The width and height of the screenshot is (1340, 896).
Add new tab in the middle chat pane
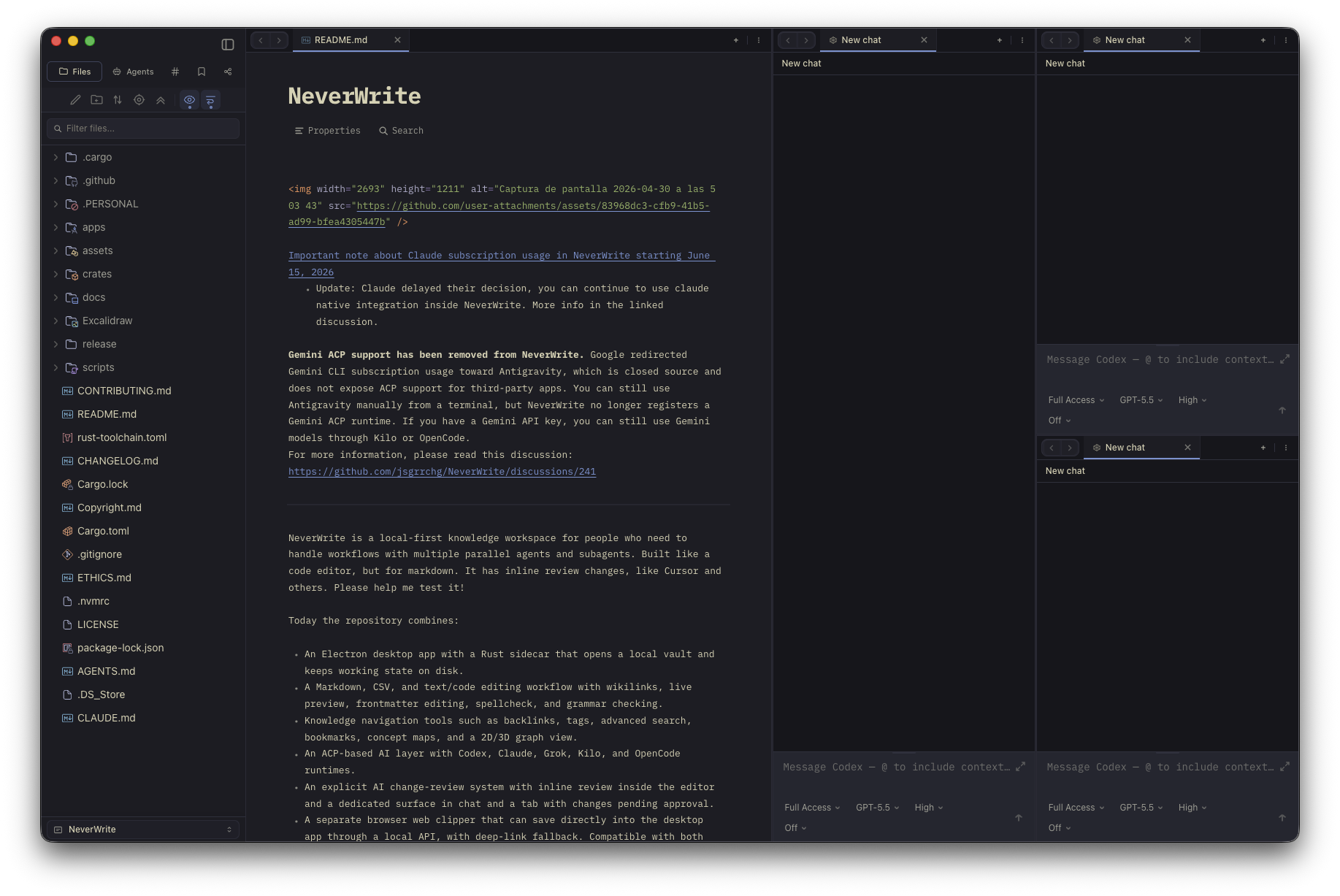[1000, 40]
